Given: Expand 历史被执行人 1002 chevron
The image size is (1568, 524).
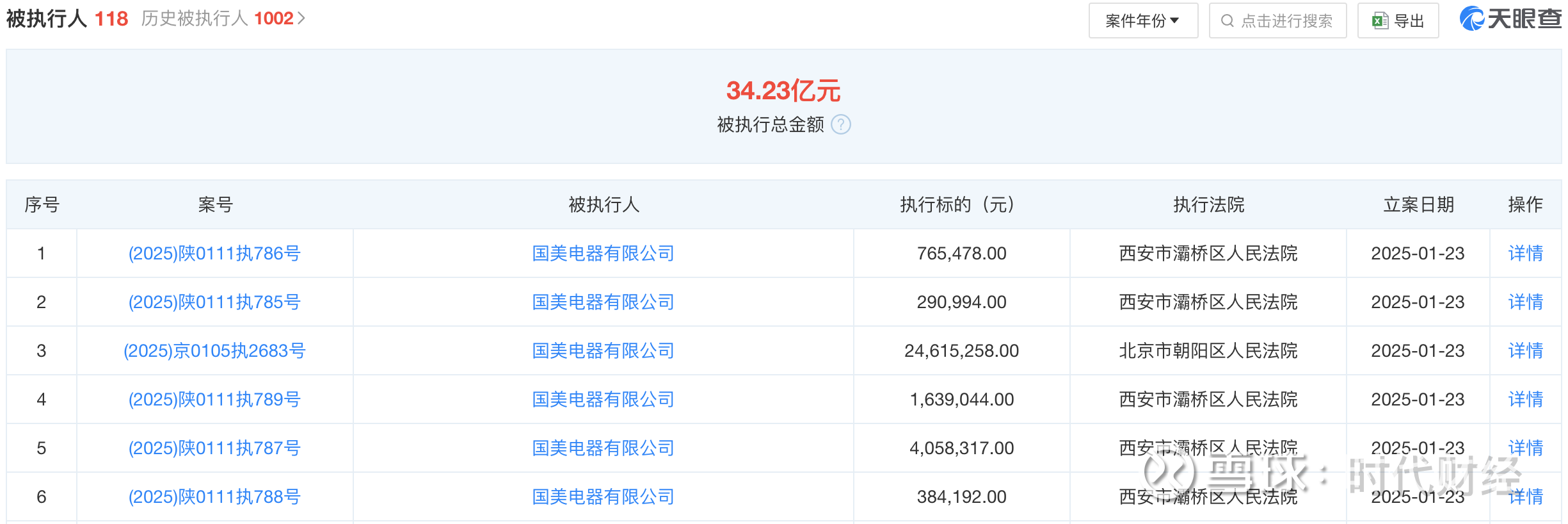Looking at the screenshot, I should point(301,19).
